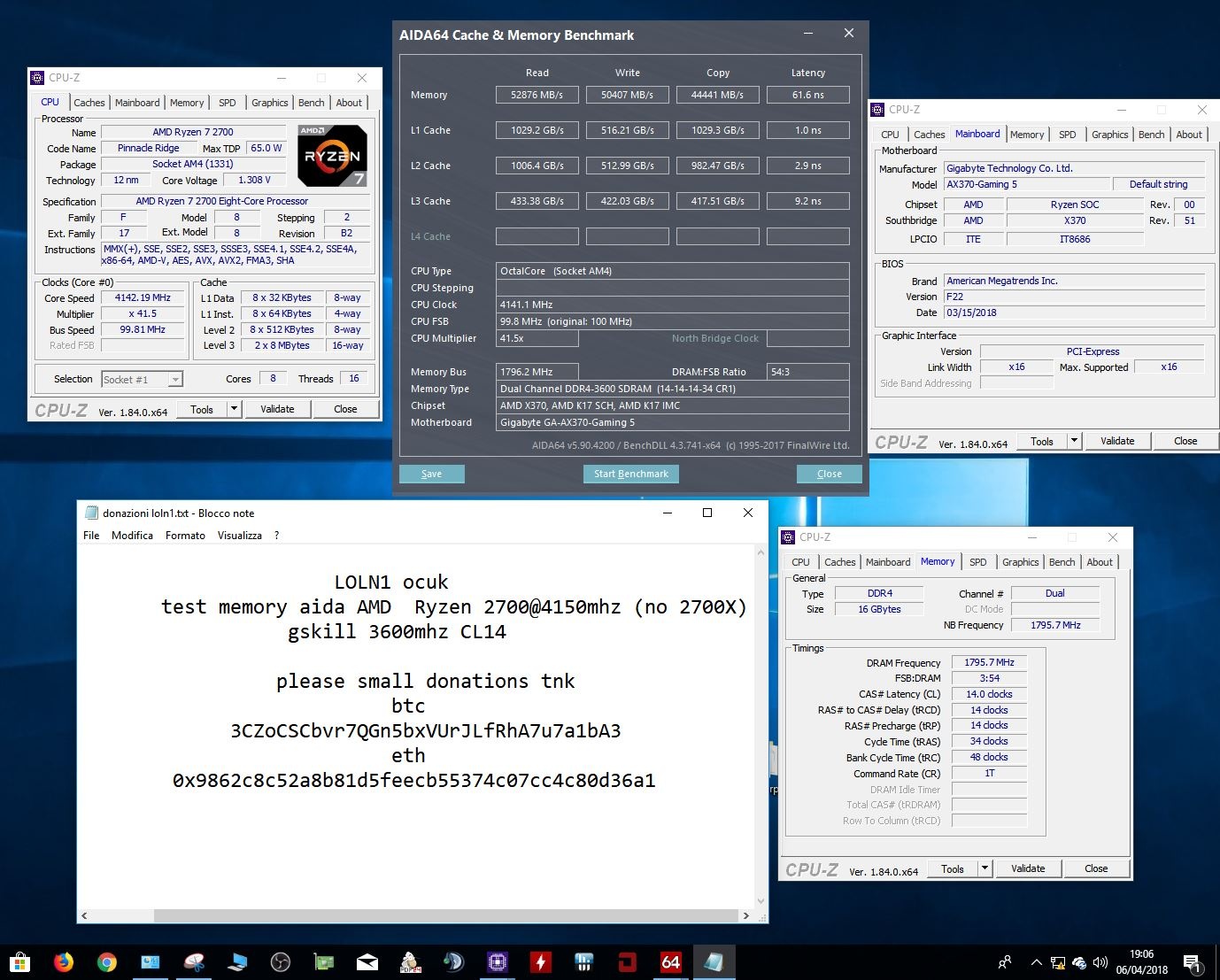
Task: Open the green graphics card taskbar icon
Action: coord(324,962)
